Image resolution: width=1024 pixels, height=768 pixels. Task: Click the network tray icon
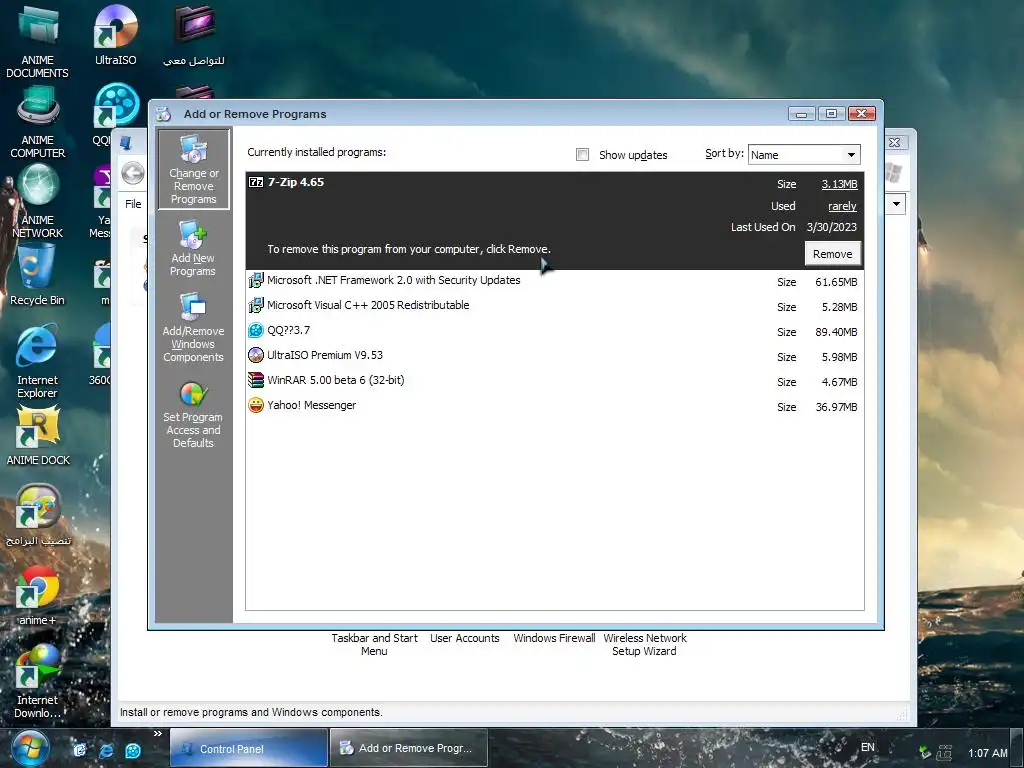(x=944, y=752)
